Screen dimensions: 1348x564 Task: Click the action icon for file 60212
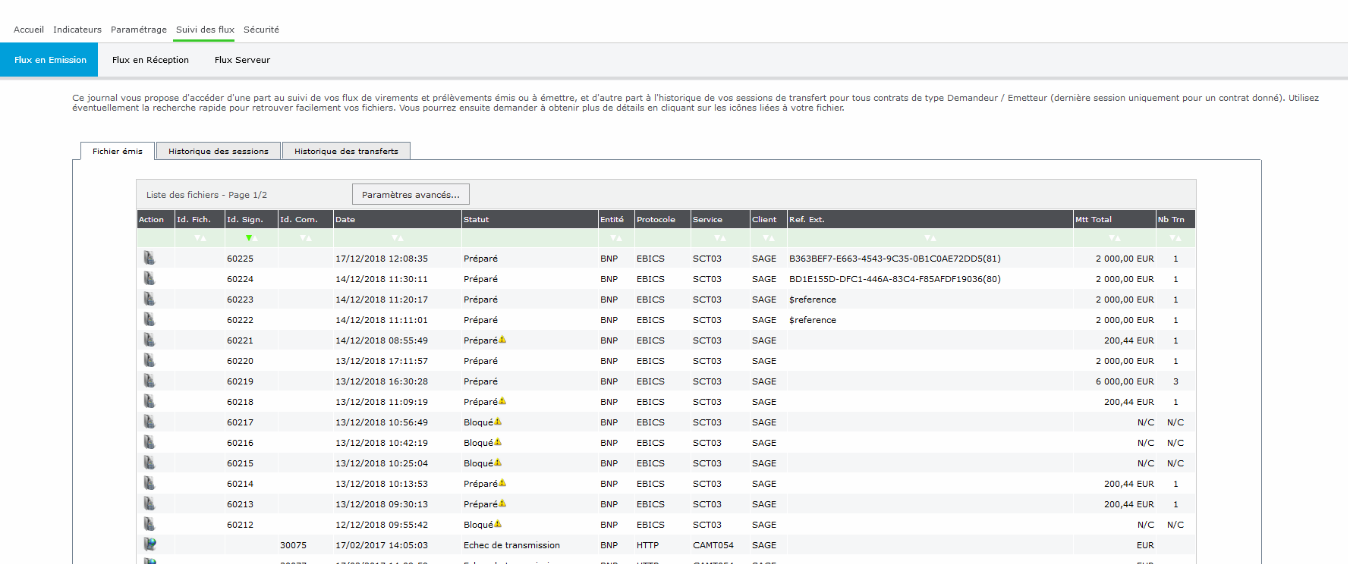click(x=149, y=524)
